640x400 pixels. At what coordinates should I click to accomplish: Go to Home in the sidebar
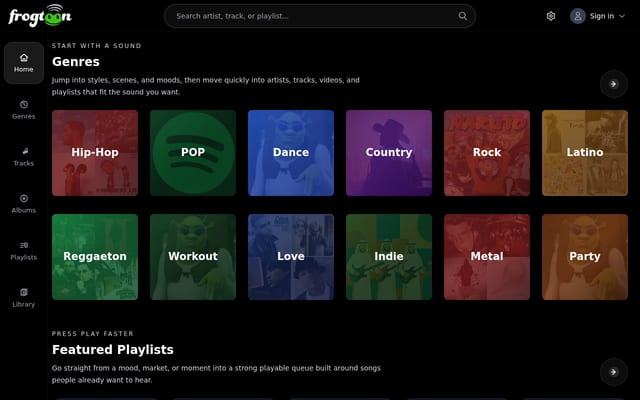click(24, 63)
